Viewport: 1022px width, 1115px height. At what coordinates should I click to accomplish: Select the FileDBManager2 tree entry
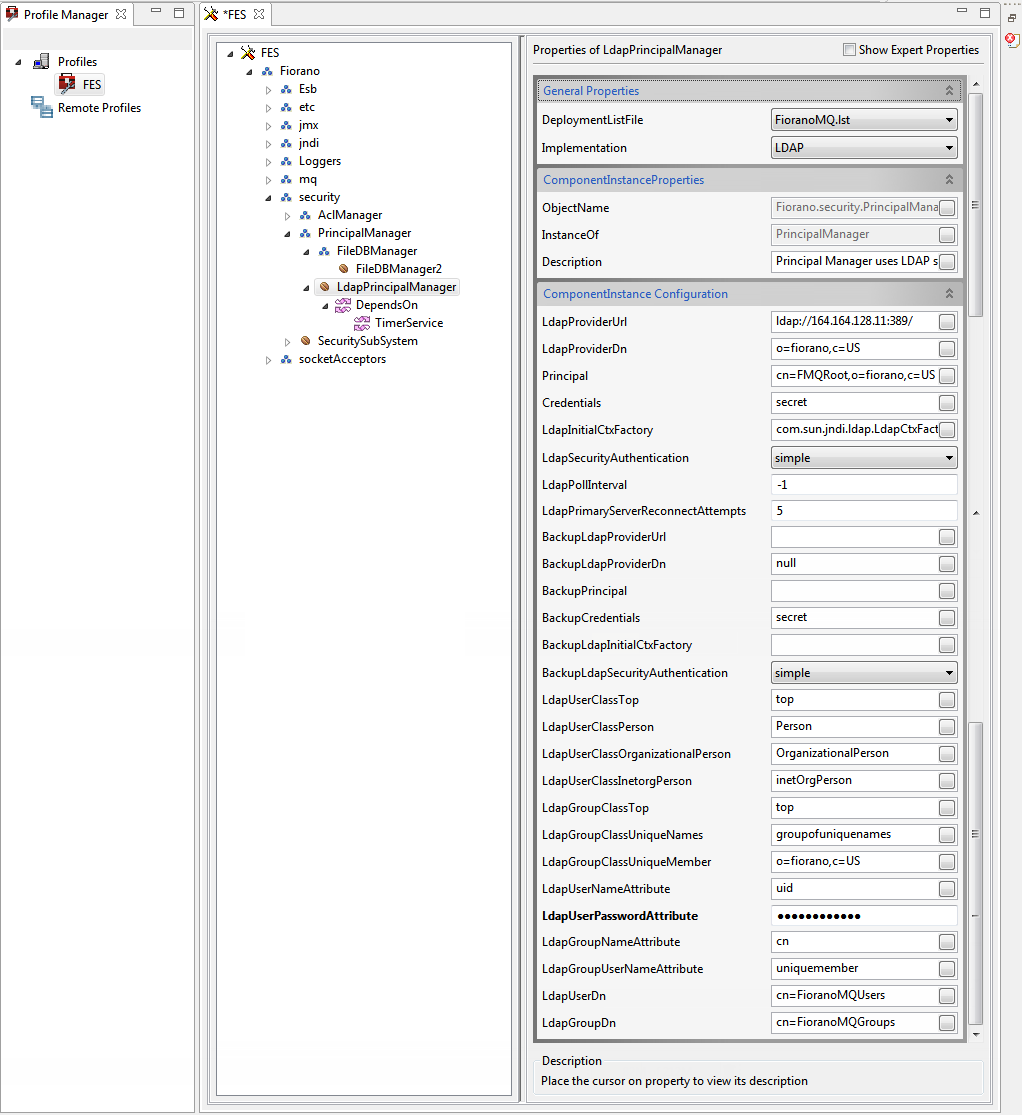coord(399,269)
